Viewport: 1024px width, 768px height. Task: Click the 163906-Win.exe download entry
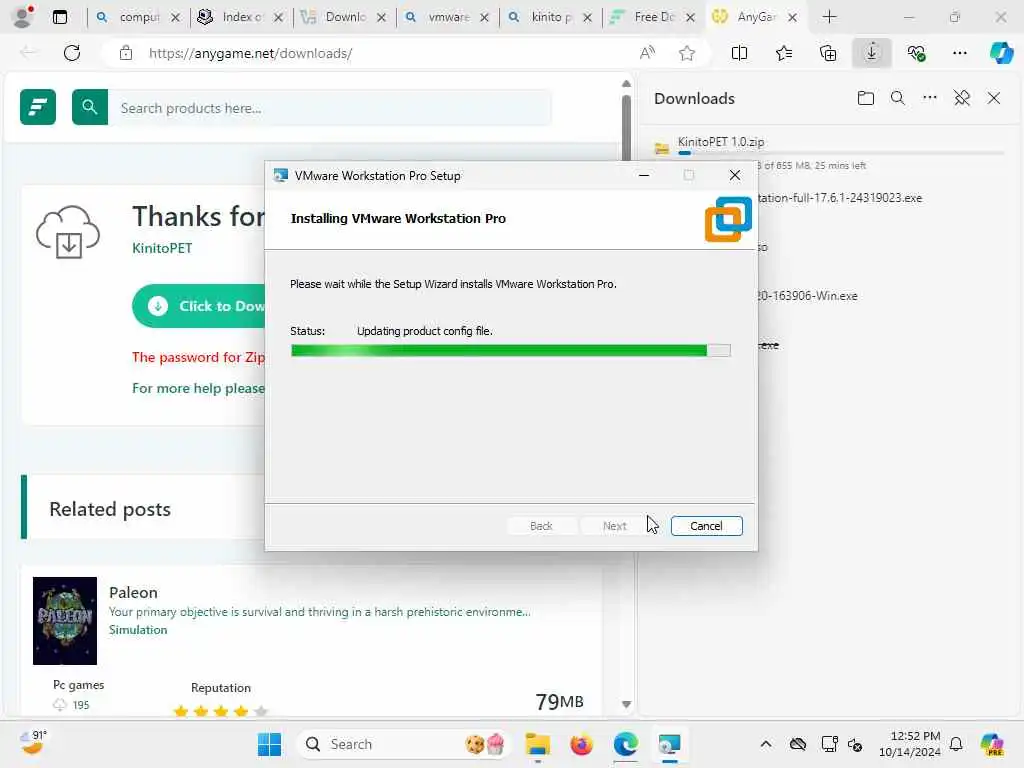(x=808, y=296)
